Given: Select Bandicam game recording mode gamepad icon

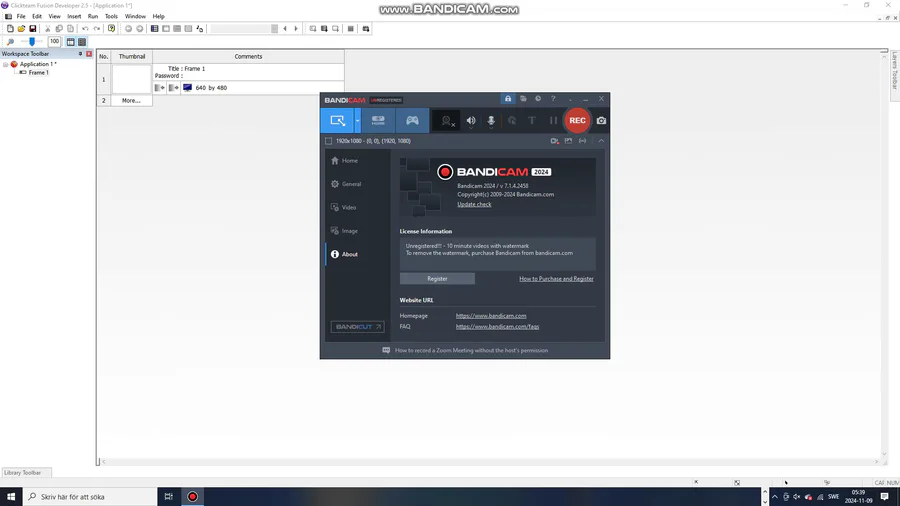Looking at the screenshot, I should [x=412, y=120].
